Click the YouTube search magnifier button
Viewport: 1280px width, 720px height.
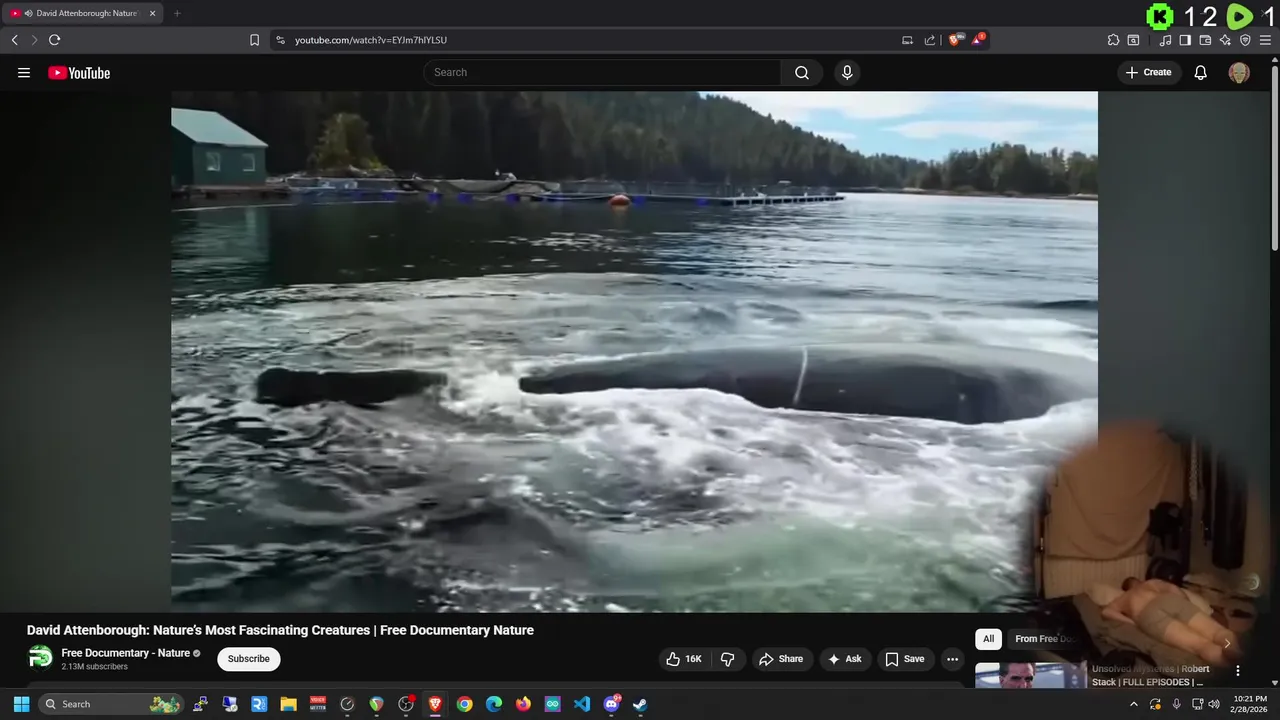[802, 73]
